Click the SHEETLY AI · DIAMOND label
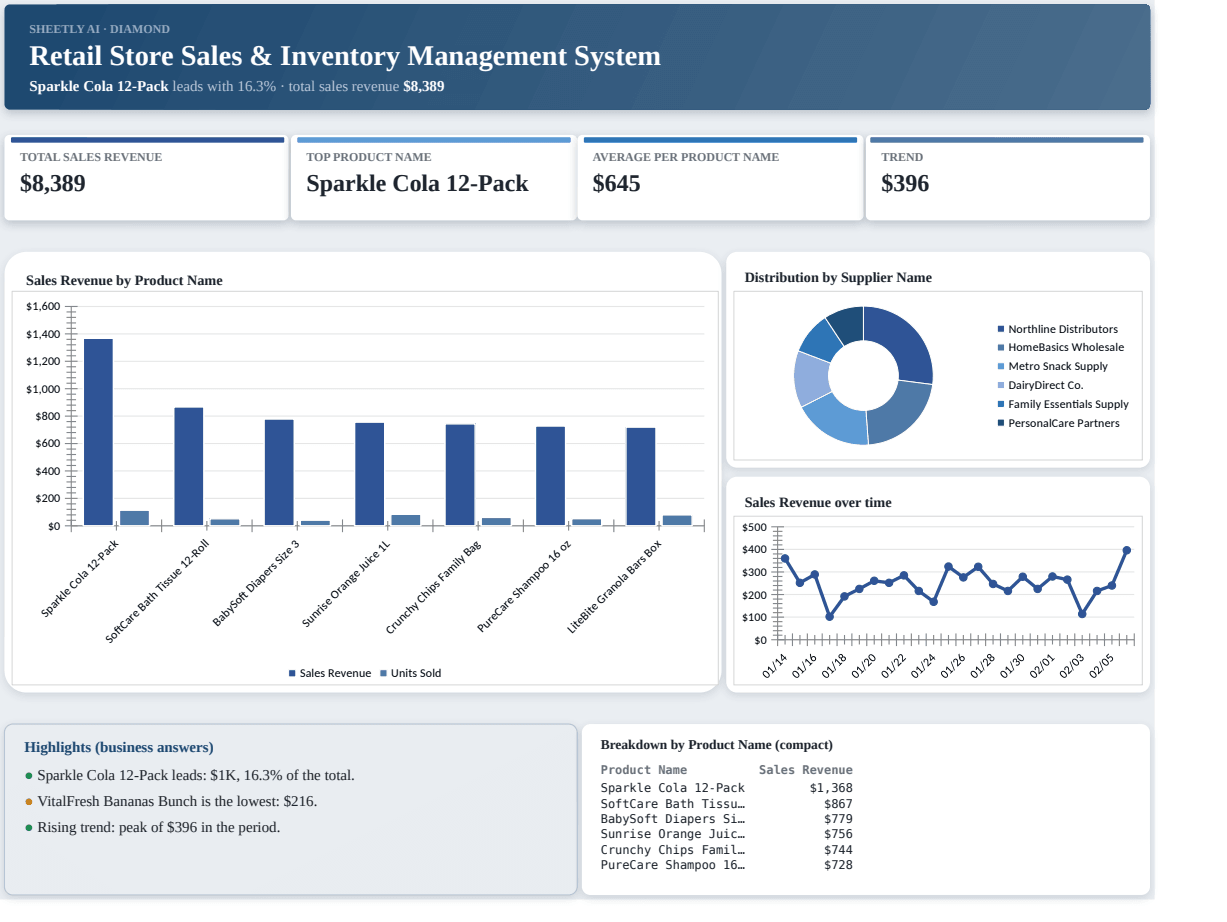 [99, 29]
